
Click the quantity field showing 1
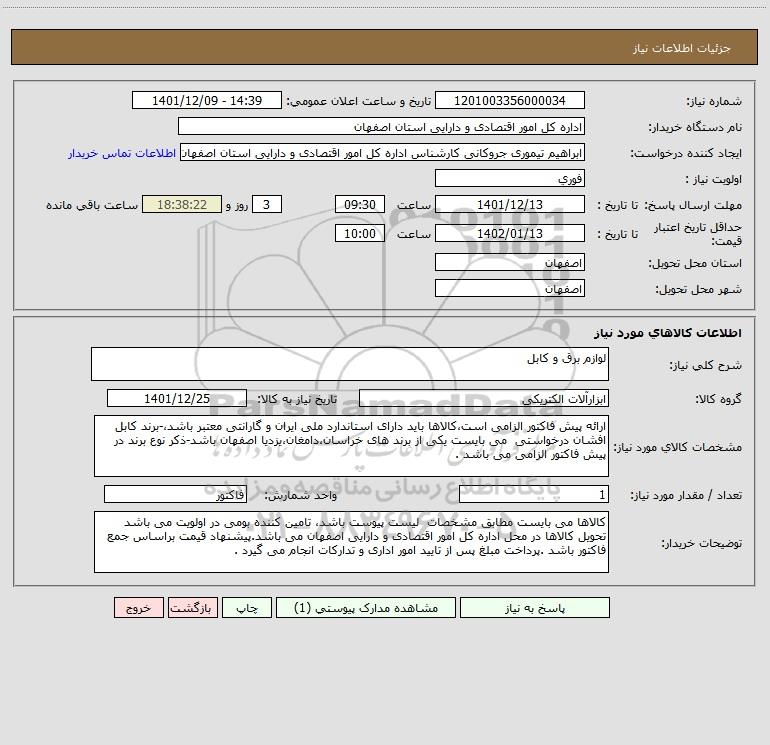(x=534, y=495)
